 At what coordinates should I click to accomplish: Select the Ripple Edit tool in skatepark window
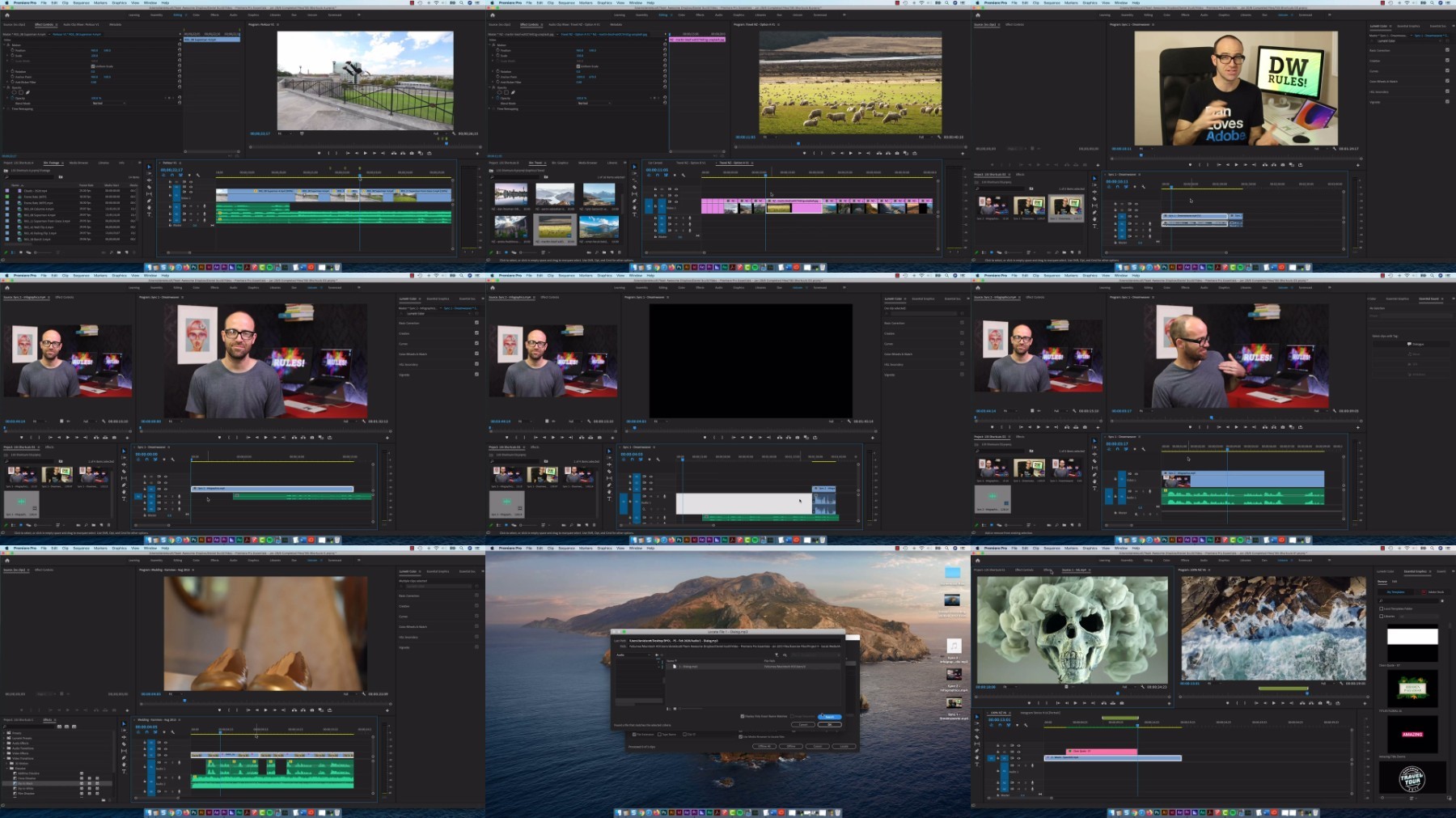pyautogui.click(x=149, y=180)
